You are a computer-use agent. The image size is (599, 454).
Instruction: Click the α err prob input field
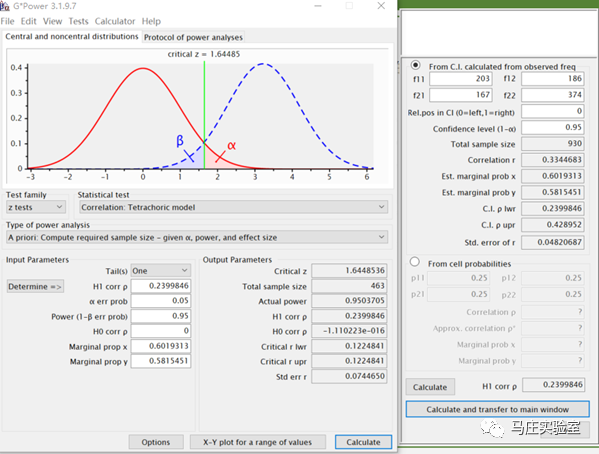click(160, 301)
